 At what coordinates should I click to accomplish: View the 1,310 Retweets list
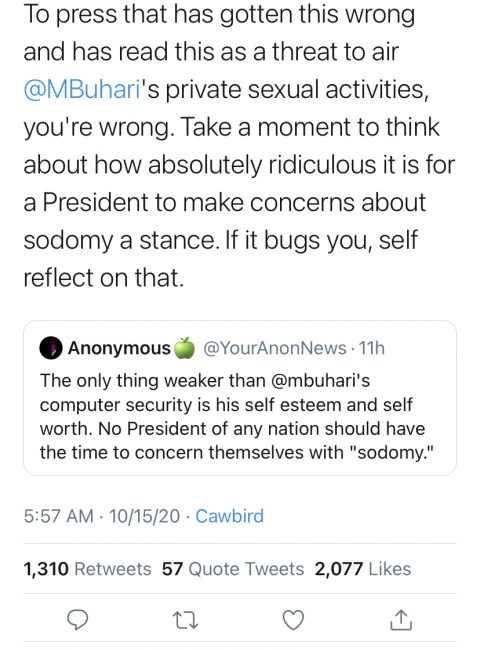(x=87, y=569)
